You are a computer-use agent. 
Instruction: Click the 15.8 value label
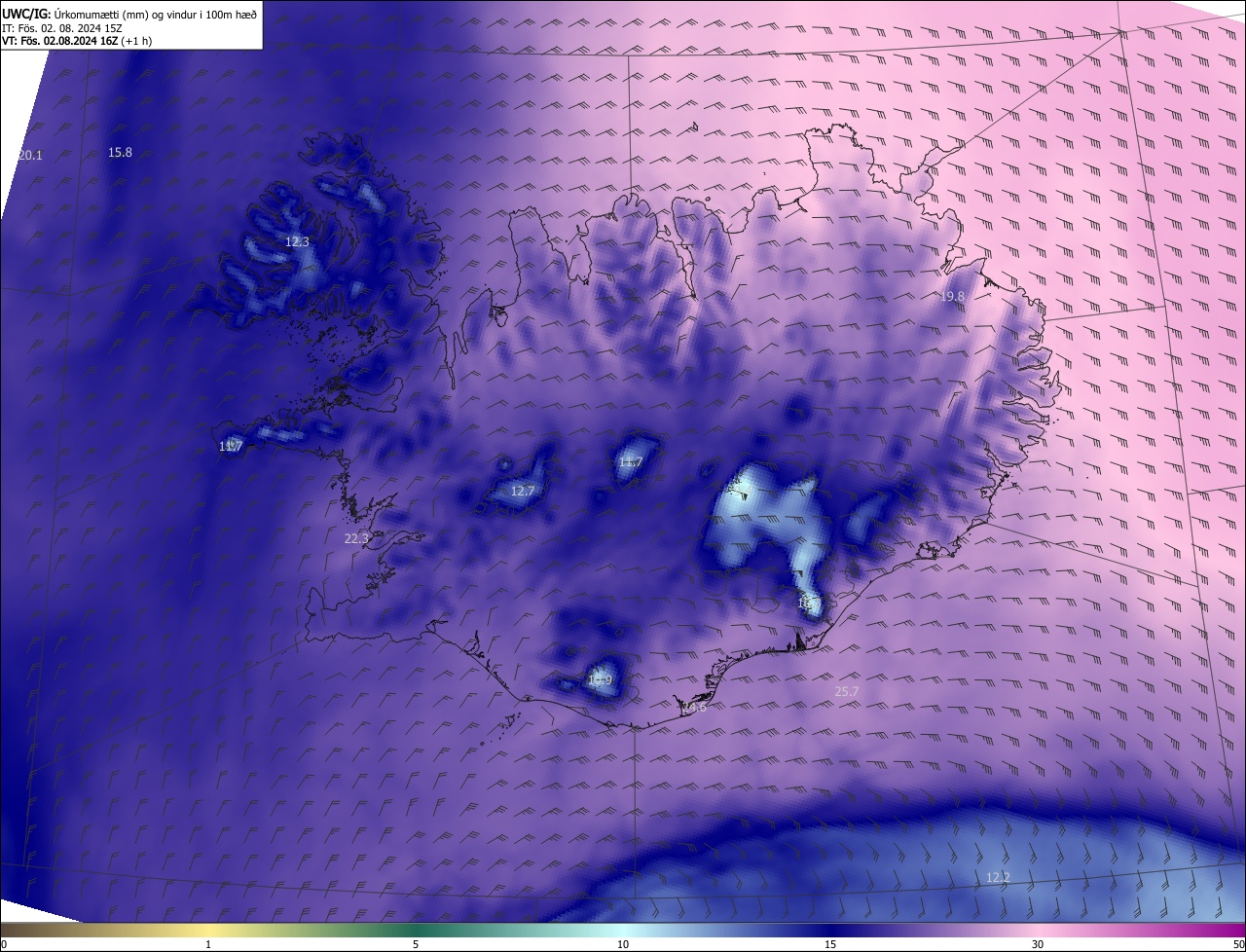[120, 152]
